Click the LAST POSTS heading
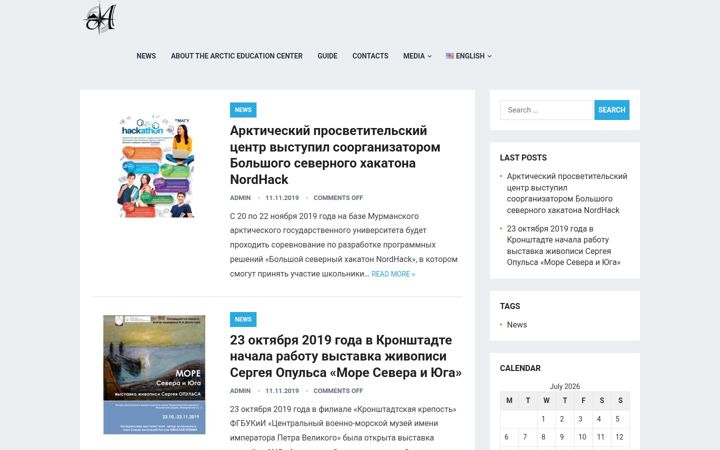Screen dimensions: 720x450 coord(523,158)
